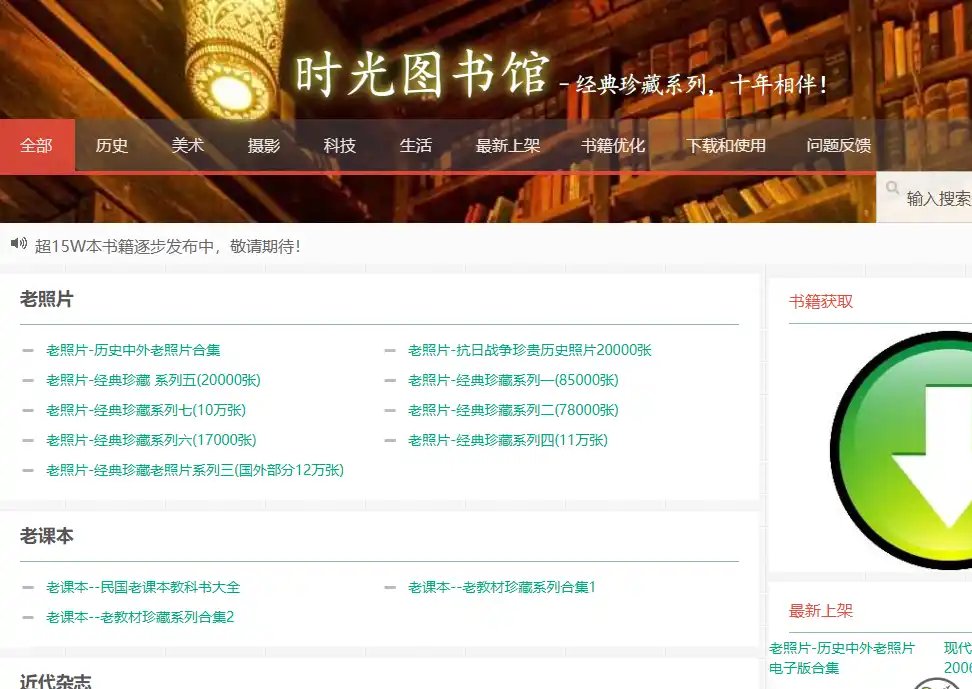Open the 问题反馈 page

(x=839, y=146)
